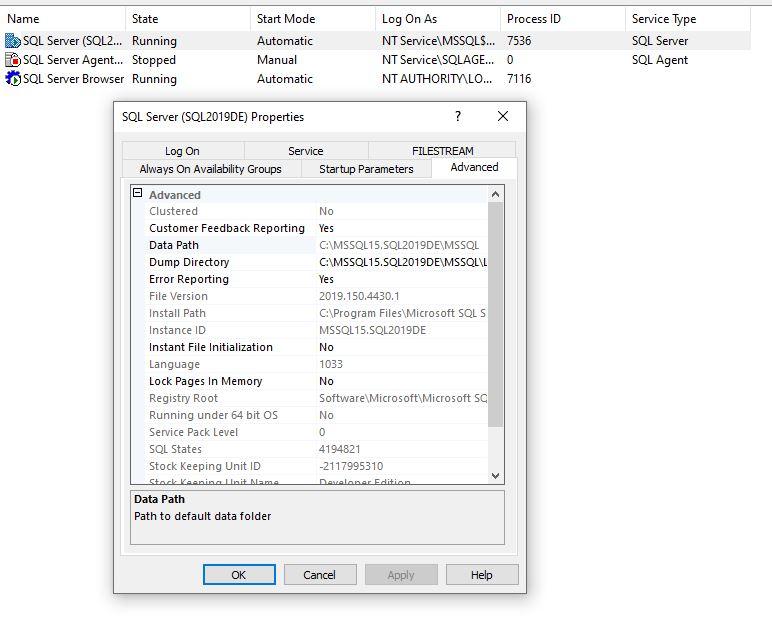Screen dimensions: 772x636
Task: Select the Instant File Initialization row
Action: tap(317, 347)
